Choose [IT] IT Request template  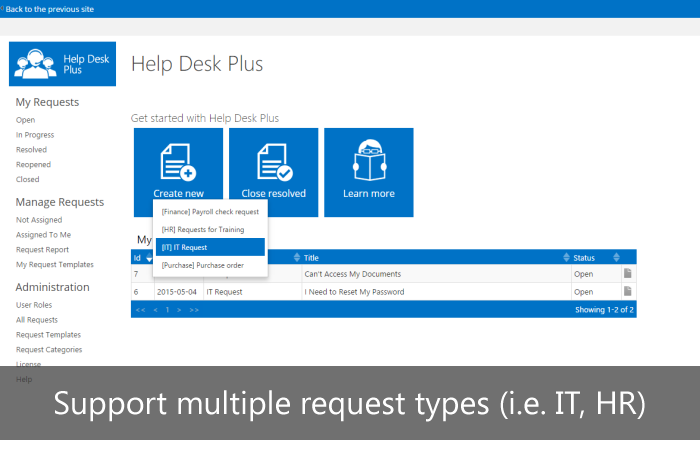point(210,247)
